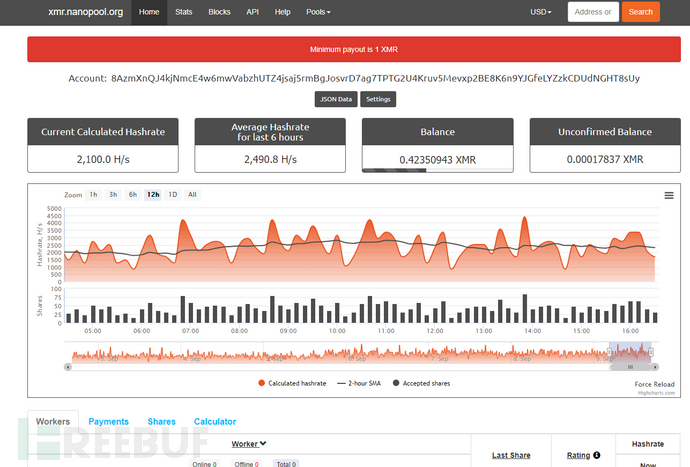This screenshot has height=467, width=690.
Task: Set chart zoom to 3h
Action: 113,195
